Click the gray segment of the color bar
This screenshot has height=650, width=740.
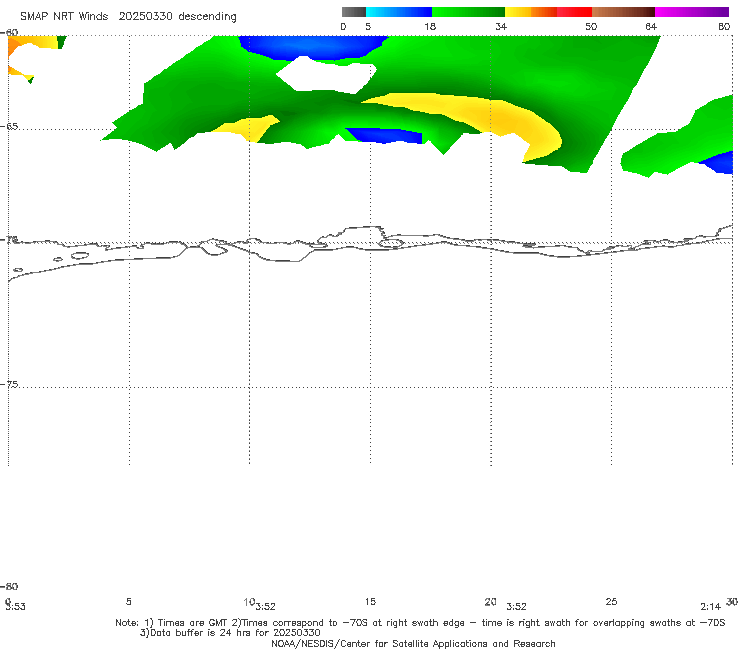[x=353, y=12]
